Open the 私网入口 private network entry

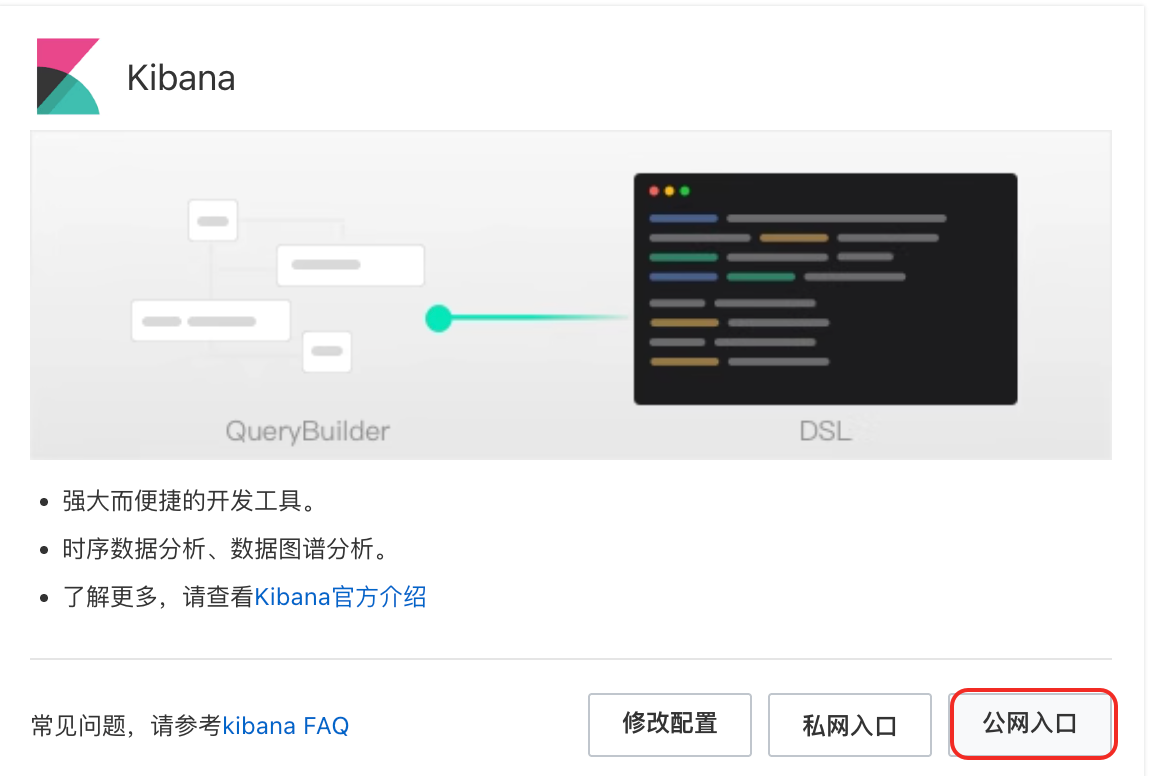(x=849, y=725)
